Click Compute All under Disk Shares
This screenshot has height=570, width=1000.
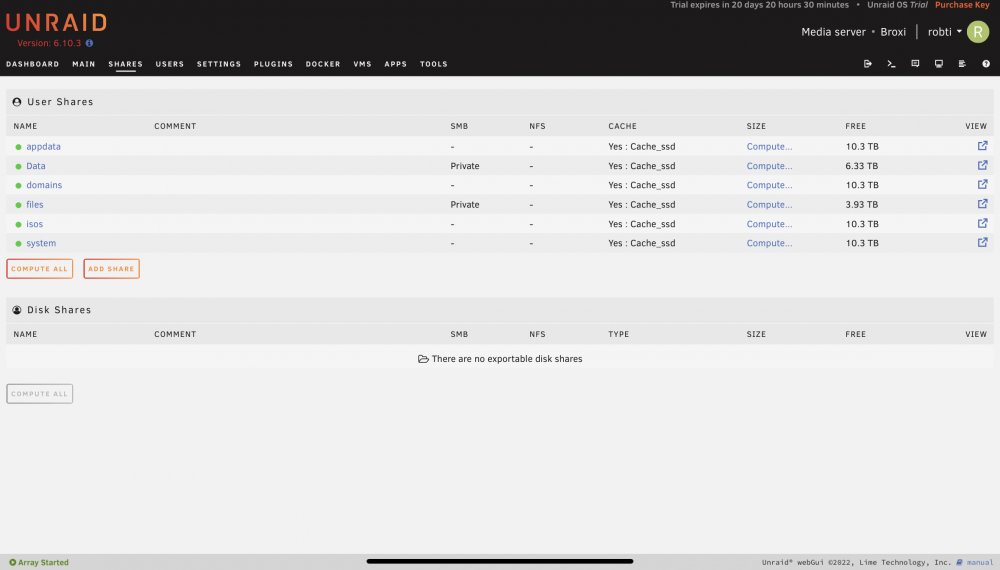tap(40, 393)
